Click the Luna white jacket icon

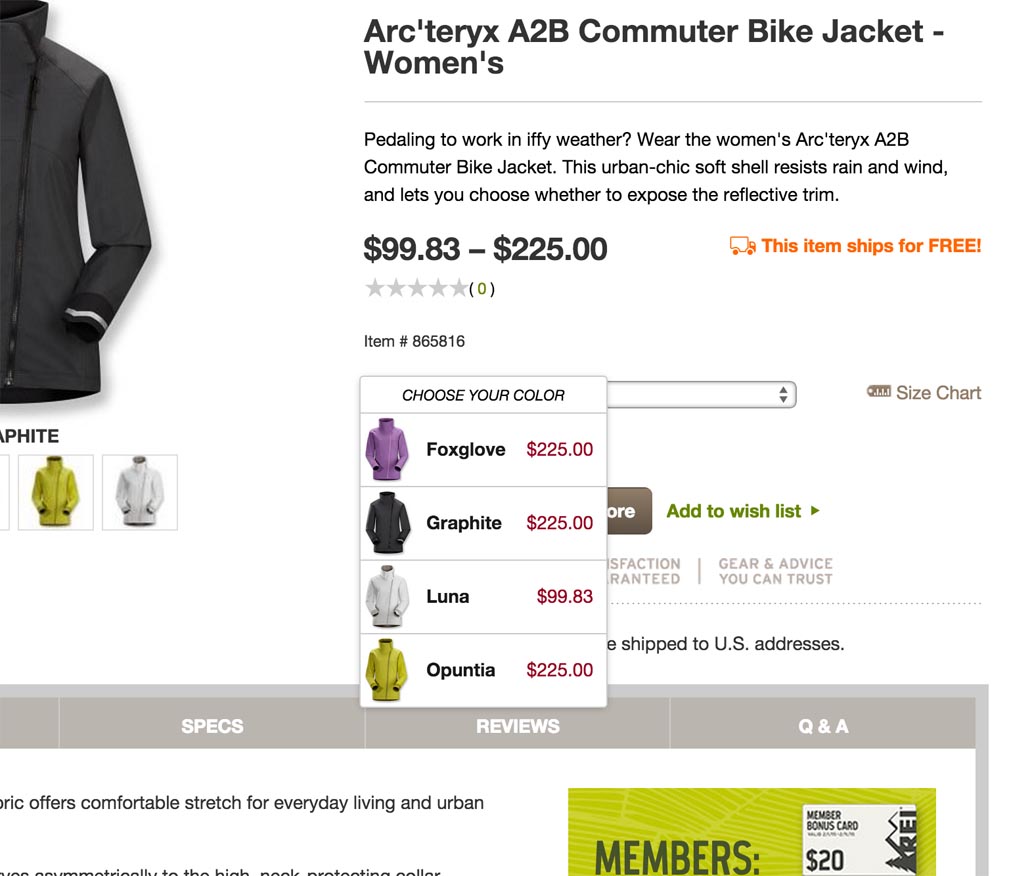pos(387,597)
